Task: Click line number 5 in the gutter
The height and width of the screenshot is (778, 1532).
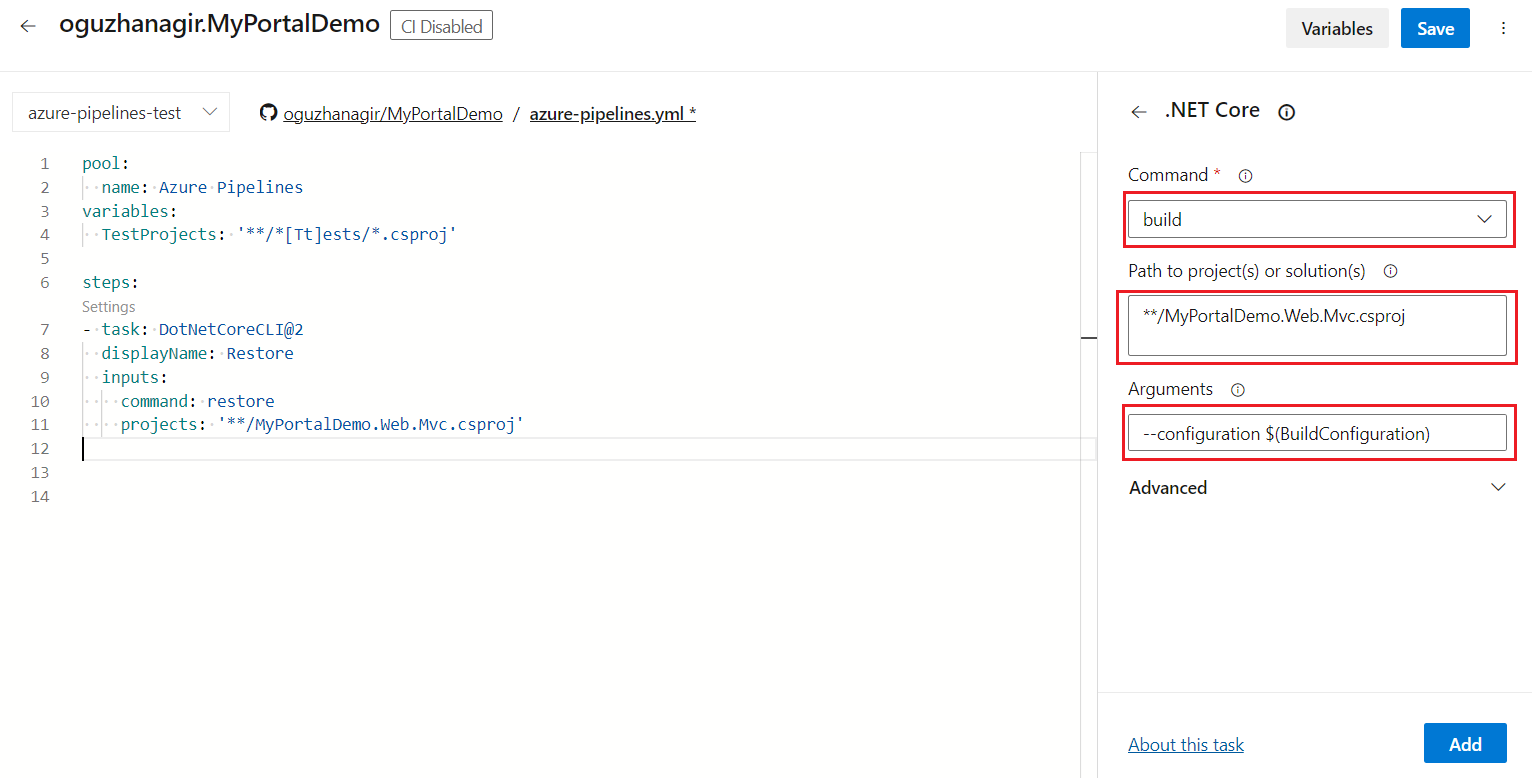Action: click(x=45, y=259)
